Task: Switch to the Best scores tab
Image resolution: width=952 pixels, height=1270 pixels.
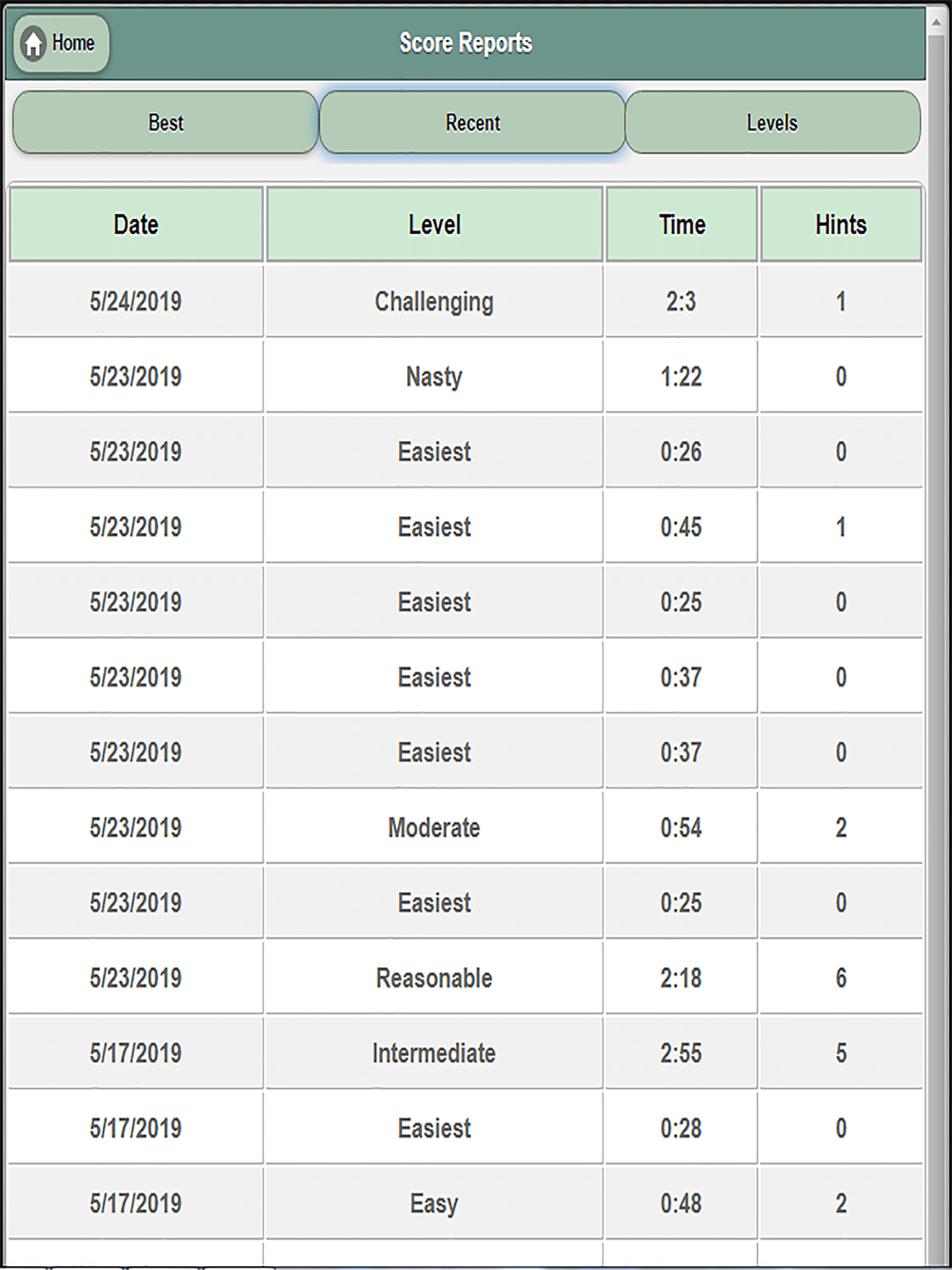Action: (x=166, y=122)
